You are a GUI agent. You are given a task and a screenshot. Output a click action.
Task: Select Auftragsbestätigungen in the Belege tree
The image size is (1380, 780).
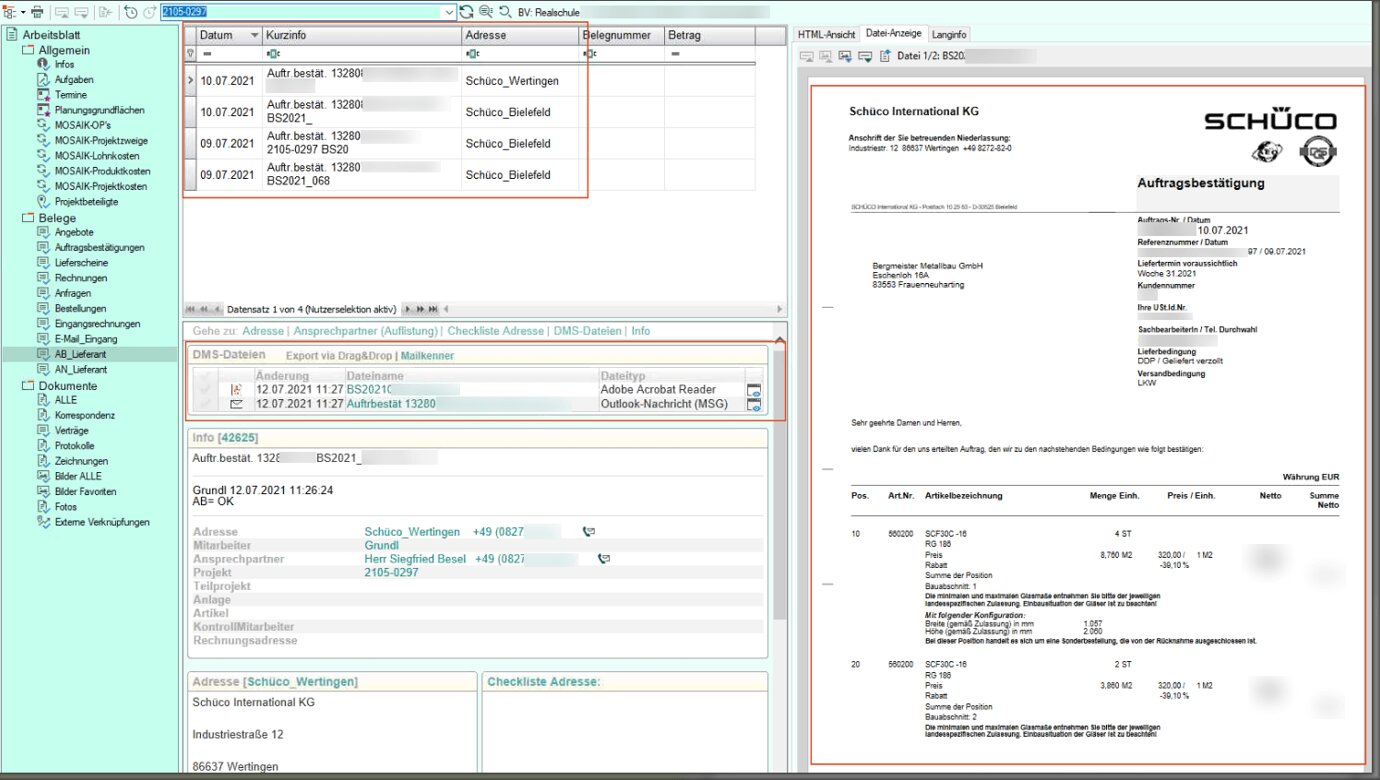click(99, 247)
